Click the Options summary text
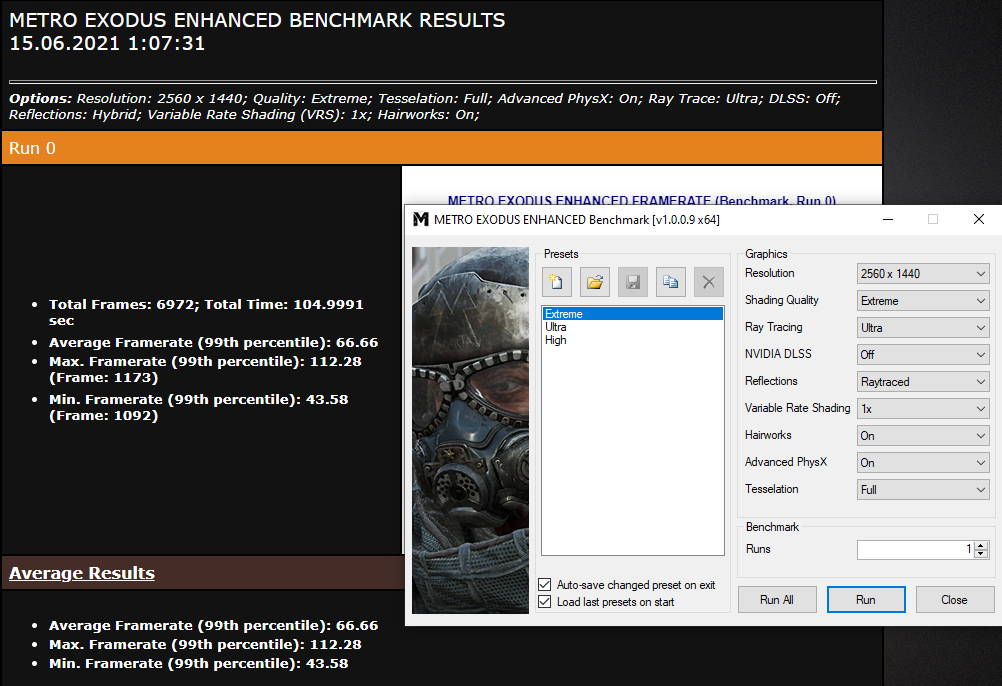The height and width of the screenshot is (686, 1002). [424, 107]
